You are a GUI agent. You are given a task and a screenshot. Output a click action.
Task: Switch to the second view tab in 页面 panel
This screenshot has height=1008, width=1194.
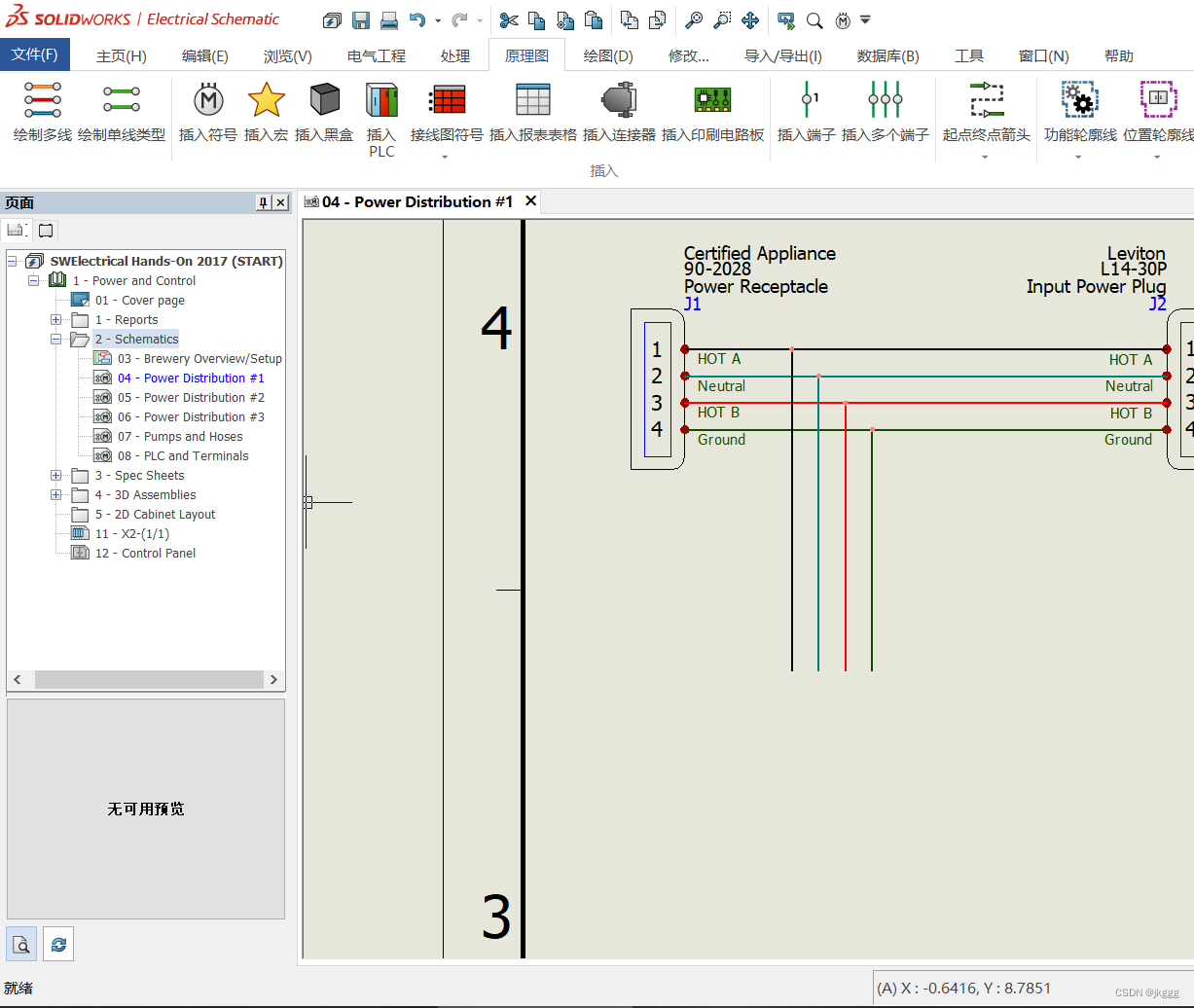pos(46,231)
